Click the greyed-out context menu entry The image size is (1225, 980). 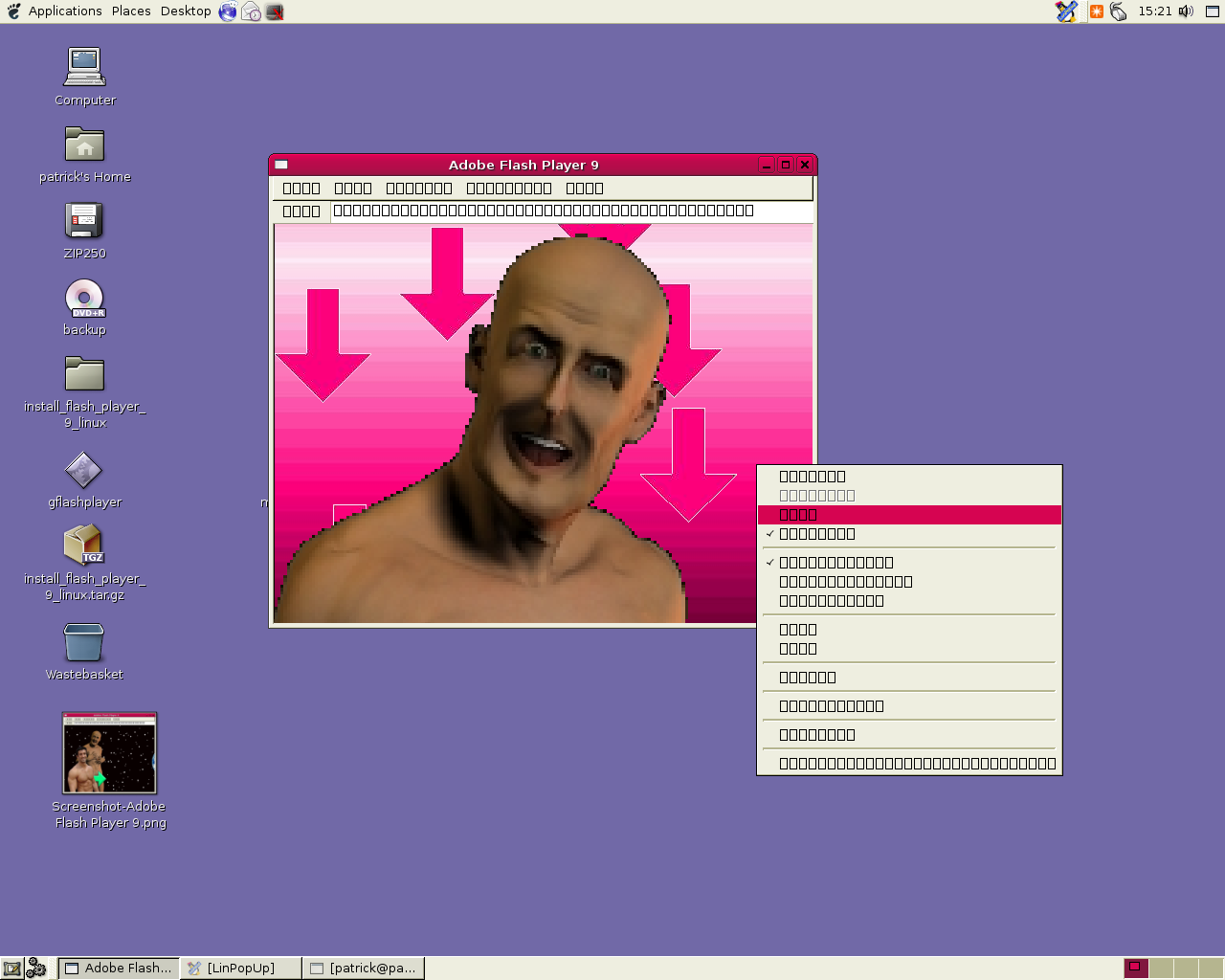click(x=909, y=496)
